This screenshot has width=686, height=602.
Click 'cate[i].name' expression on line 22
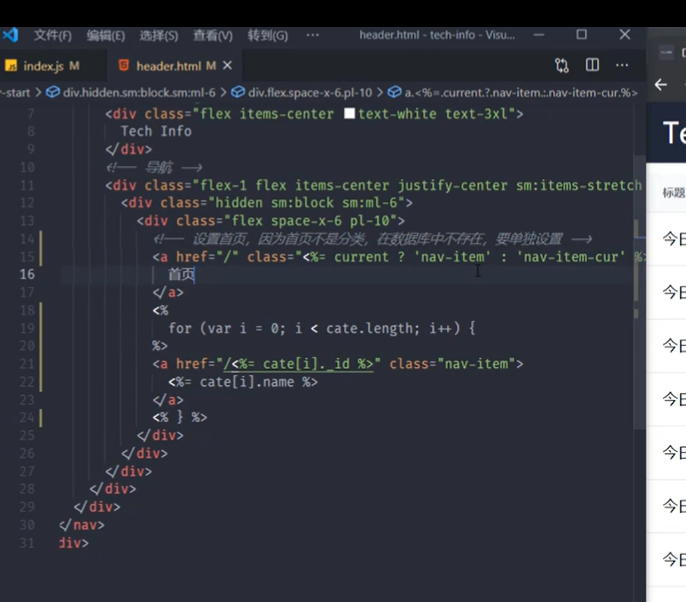click(x=247, y=382)
